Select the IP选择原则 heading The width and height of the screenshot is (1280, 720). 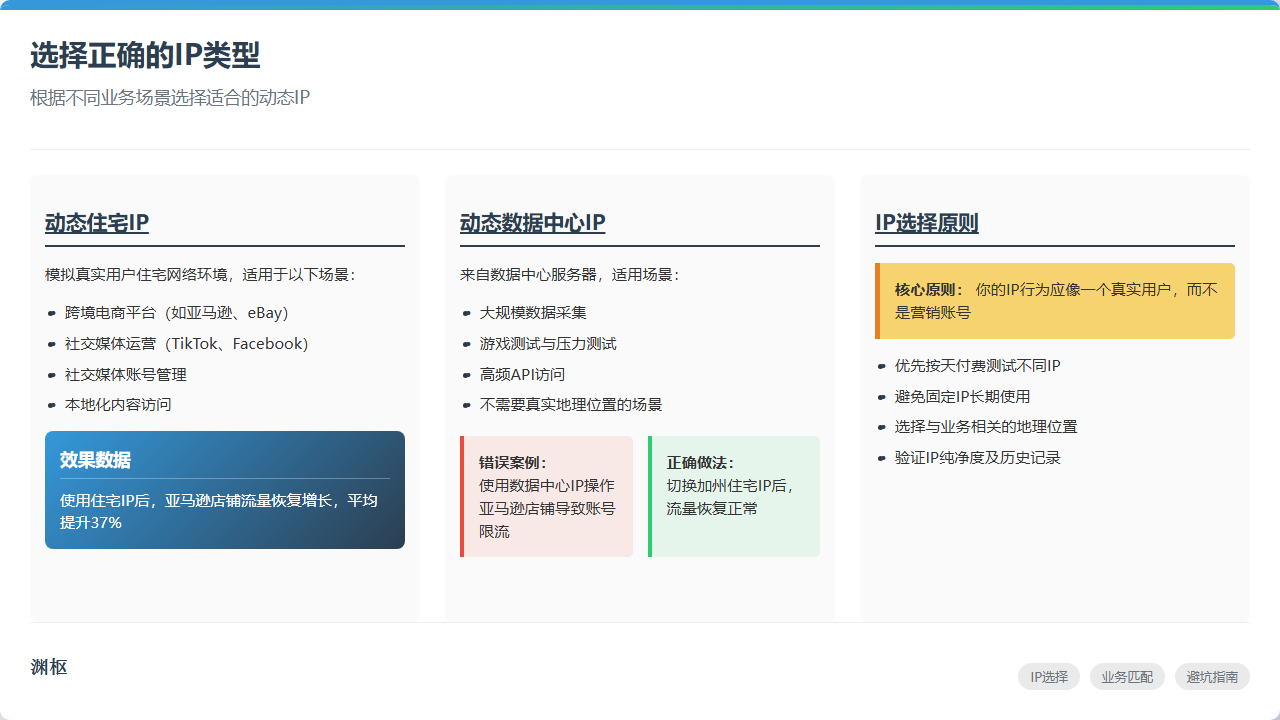click(927, 223)
